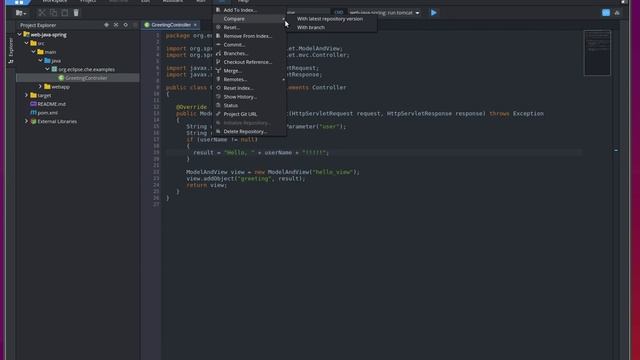Screen dimensions: 640x360
Task: Click the 'return view;' code line
Action: tap(207, 185)
